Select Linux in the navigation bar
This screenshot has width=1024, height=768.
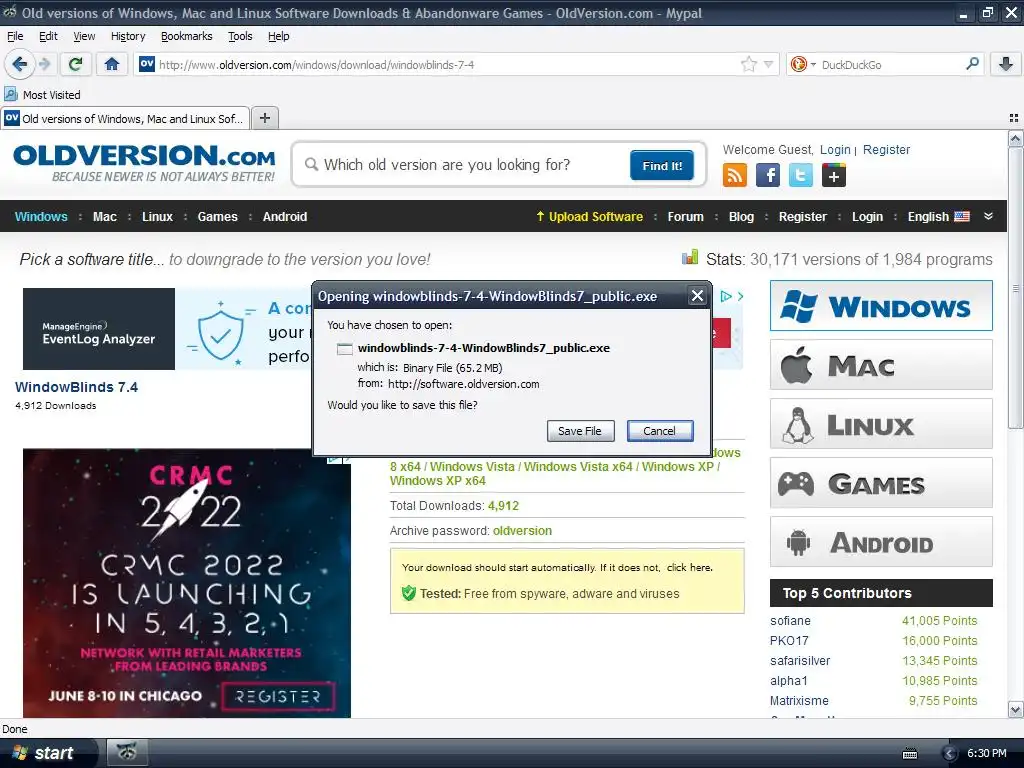157,217
